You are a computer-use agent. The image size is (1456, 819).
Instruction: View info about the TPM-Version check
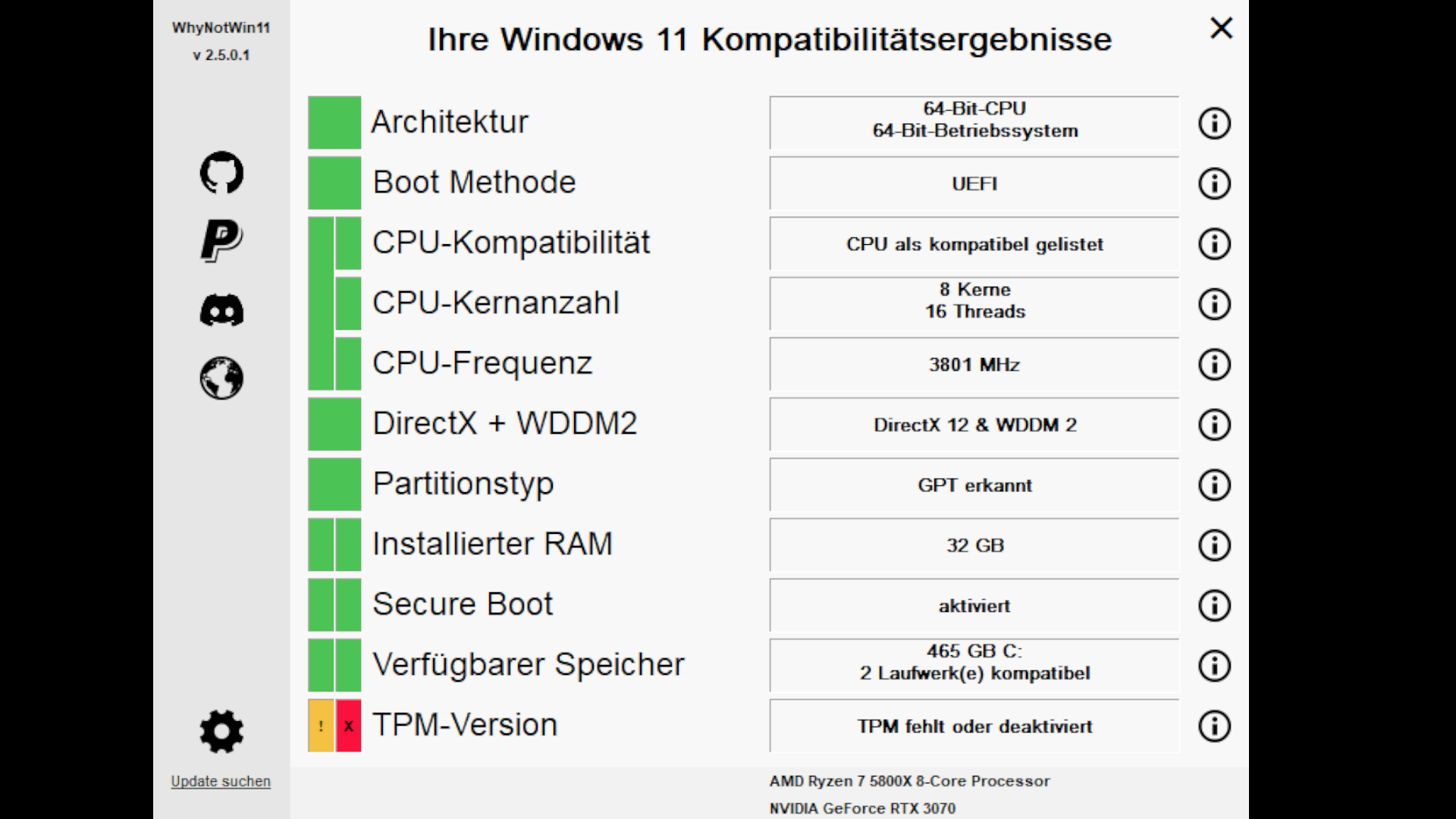click(1214, 726)
